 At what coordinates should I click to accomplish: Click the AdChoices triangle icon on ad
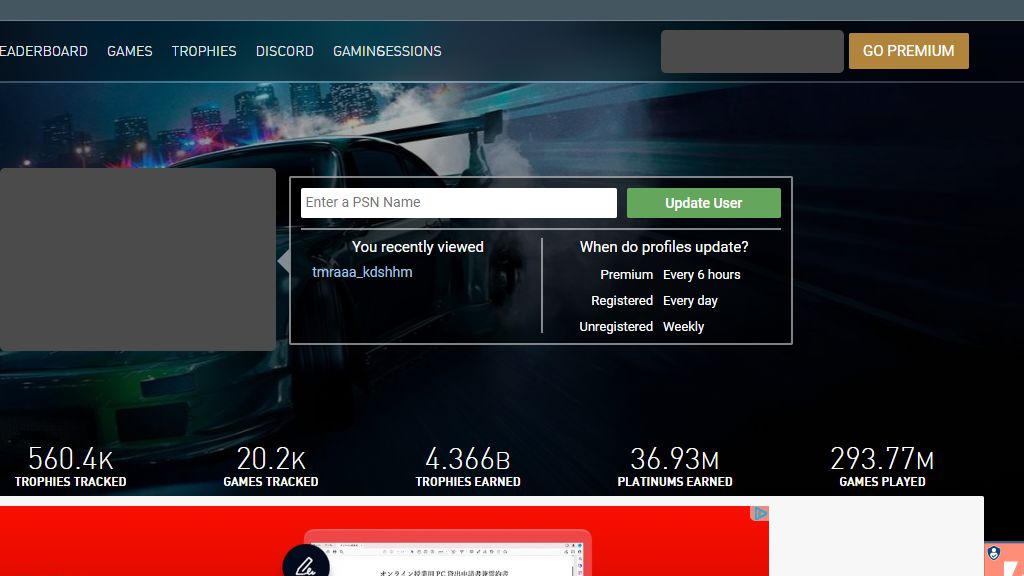pos(760,513)
